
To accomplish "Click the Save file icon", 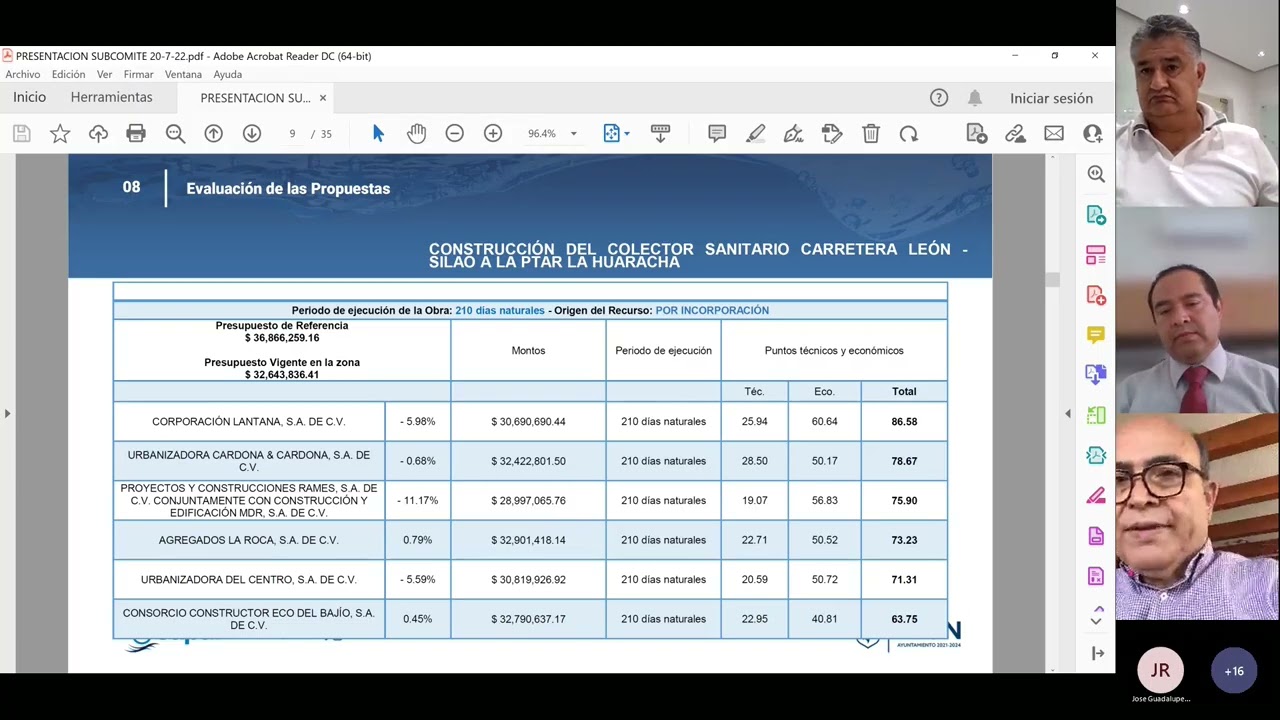I will [x=22, y=133].
